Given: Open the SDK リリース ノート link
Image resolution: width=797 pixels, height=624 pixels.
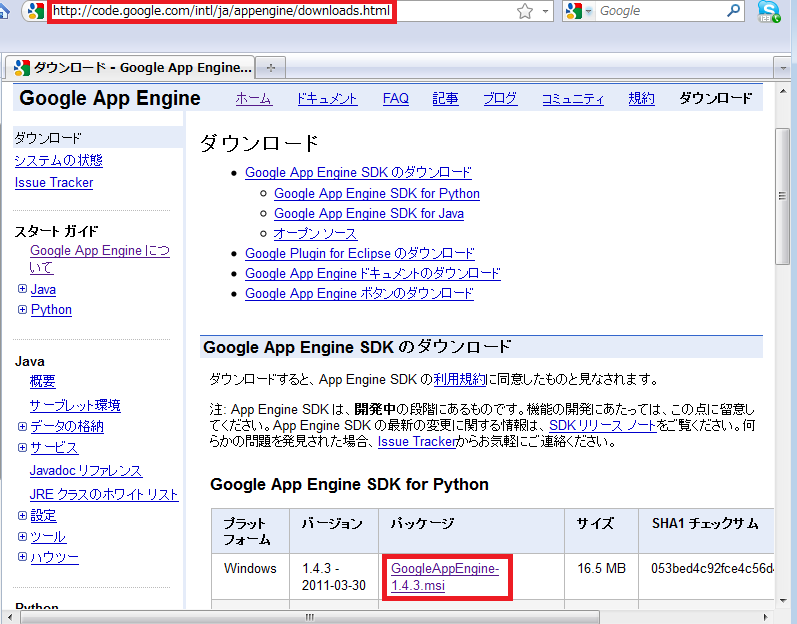Looking at the screenshot, I should pos(603,425).
